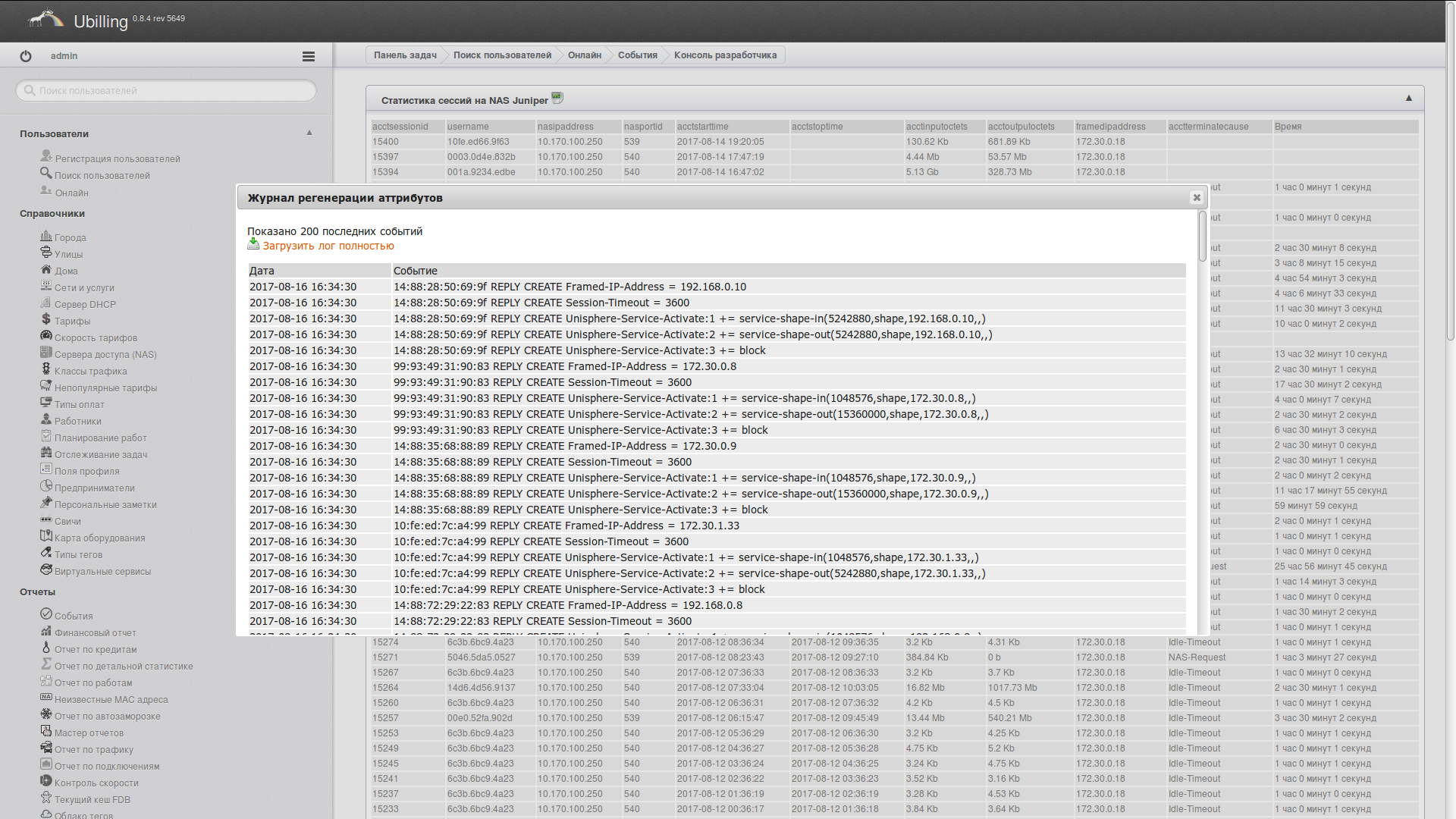
Task: Collapse the Пользователи sidebar section
Action: pos(309,133)
